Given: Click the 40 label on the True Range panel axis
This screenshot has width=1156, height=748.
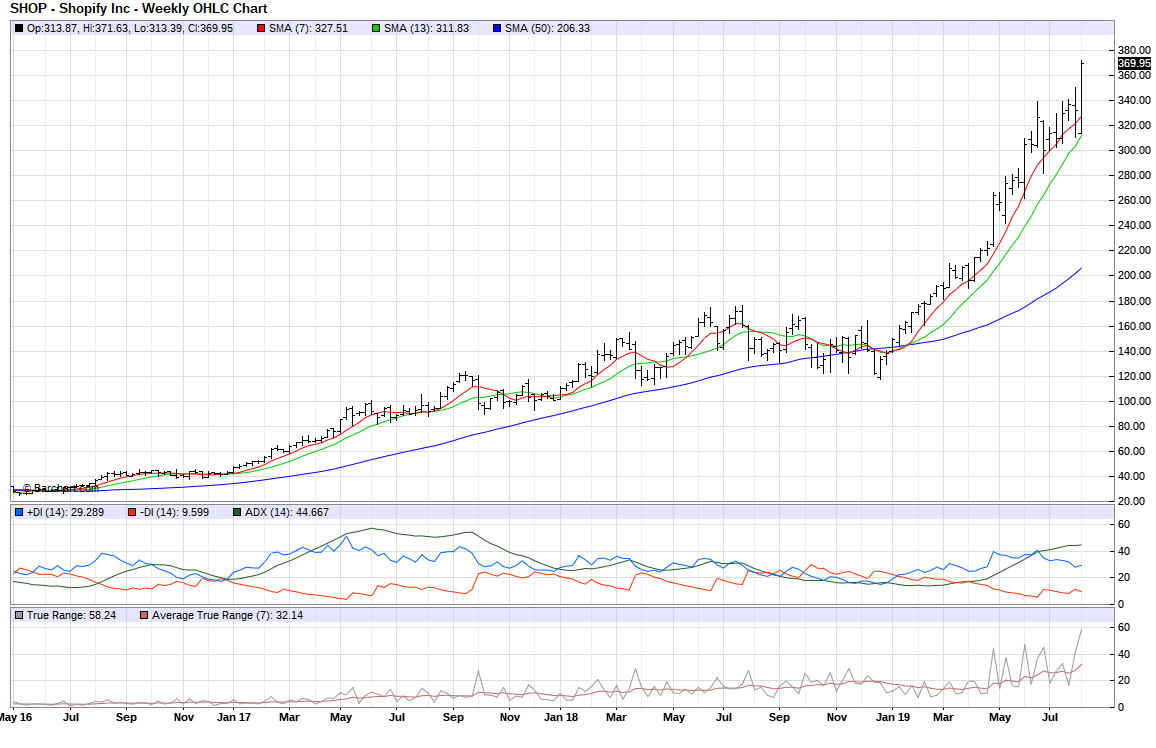Looking at the screenshot, I should [x=1124, y=654].
